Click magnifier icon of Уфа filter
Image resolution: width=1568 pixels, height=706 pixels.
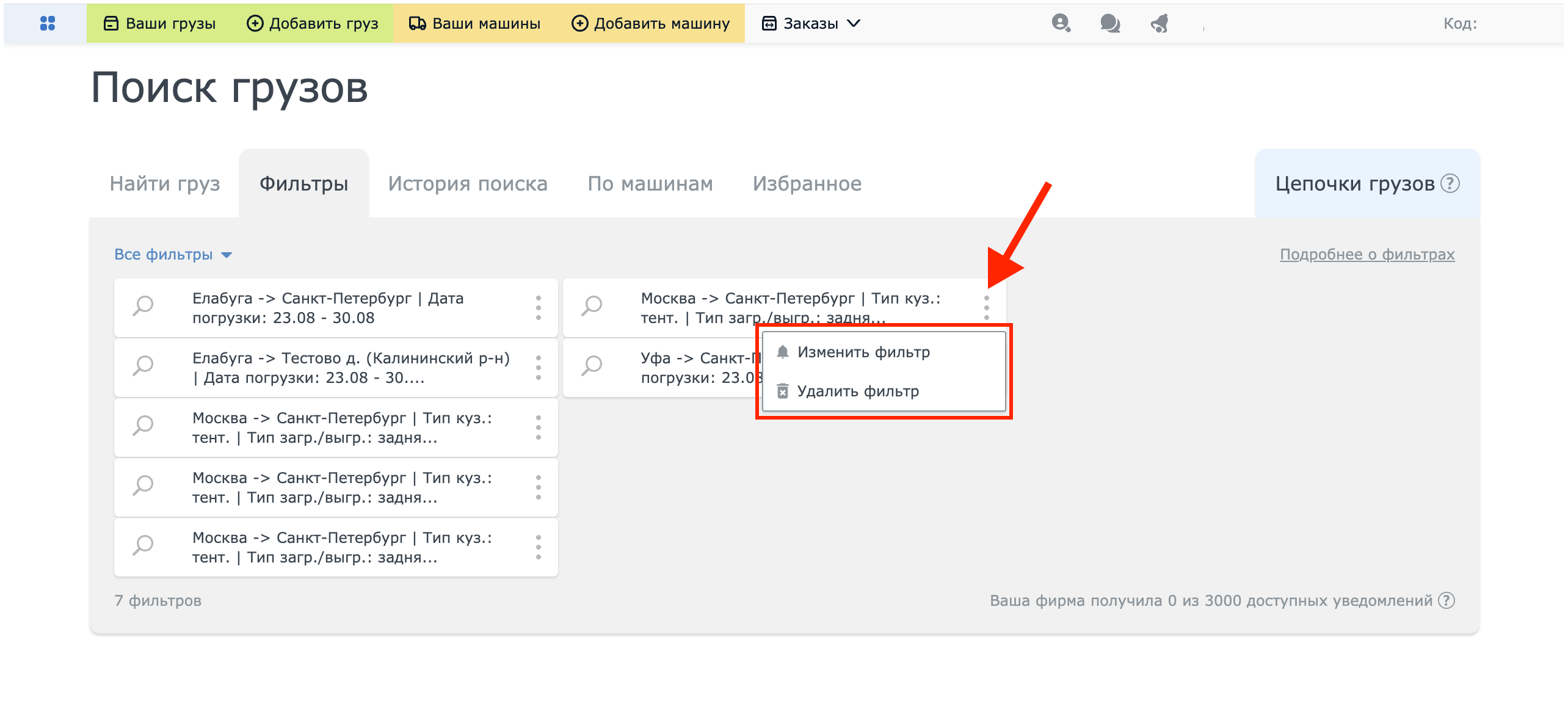(592, 366)
